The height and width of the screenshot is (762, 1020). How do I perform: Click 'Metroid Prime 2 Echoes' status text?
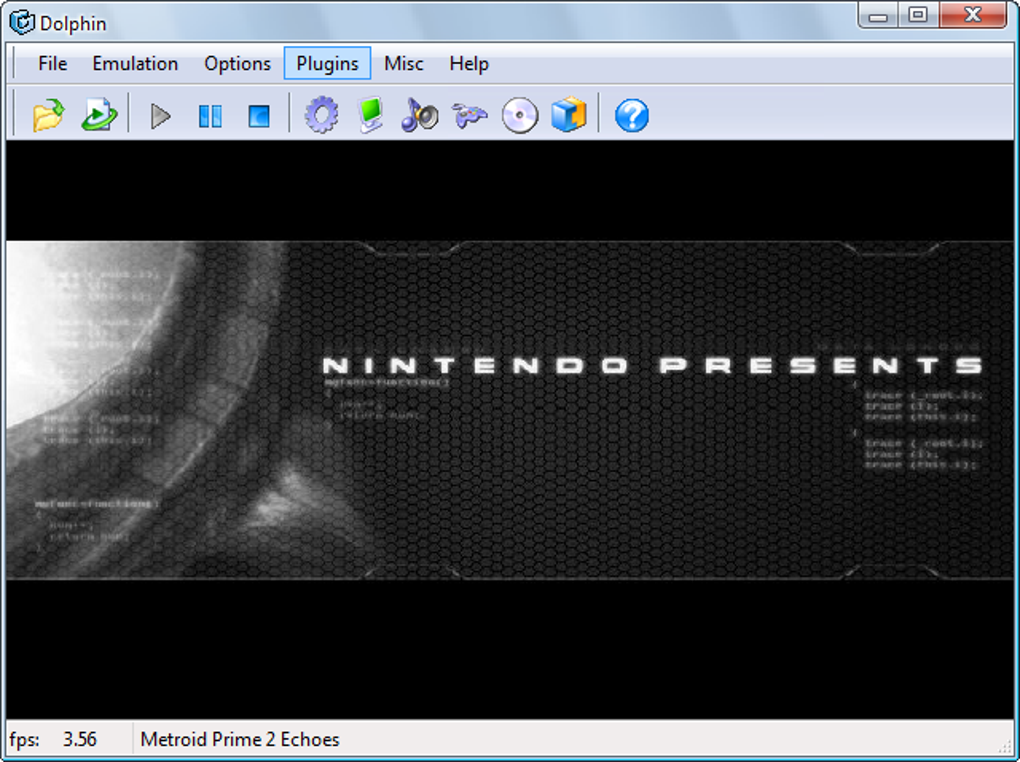coord(240,740)
